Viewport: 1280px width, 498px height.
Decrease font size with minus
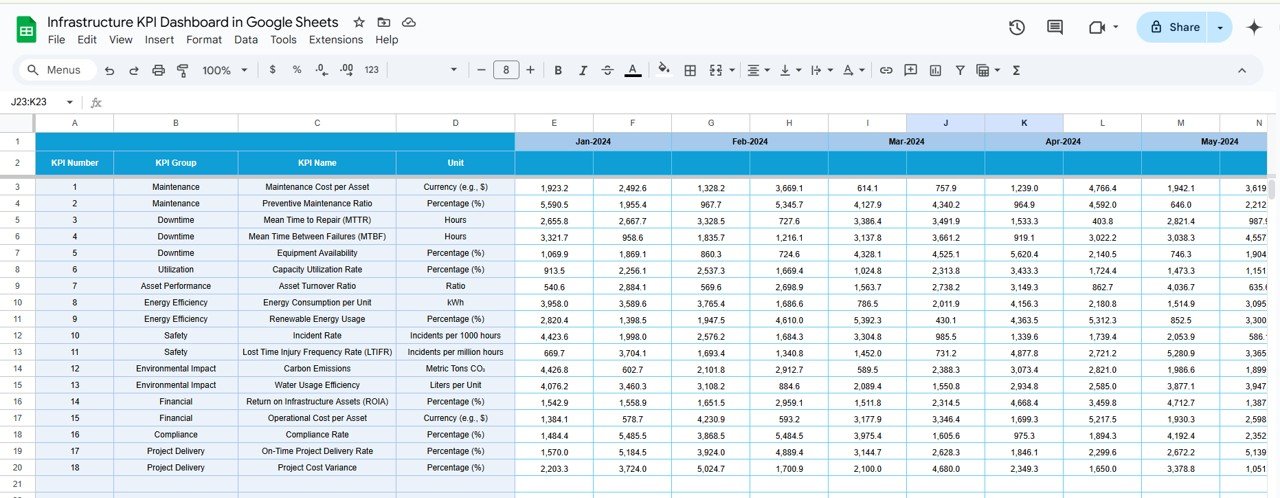pyautogui.click(x=481, y=70)
